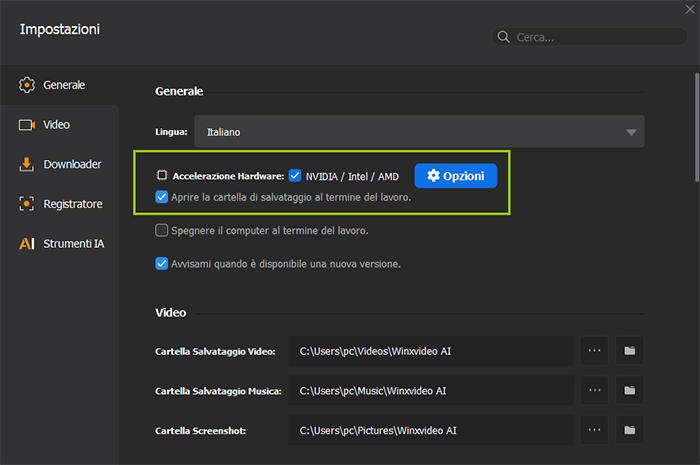Toggle Spegnere il computer al termine checkbox
Screen dimensions: 700x465
pyautogui.click(x=162, y=231)
